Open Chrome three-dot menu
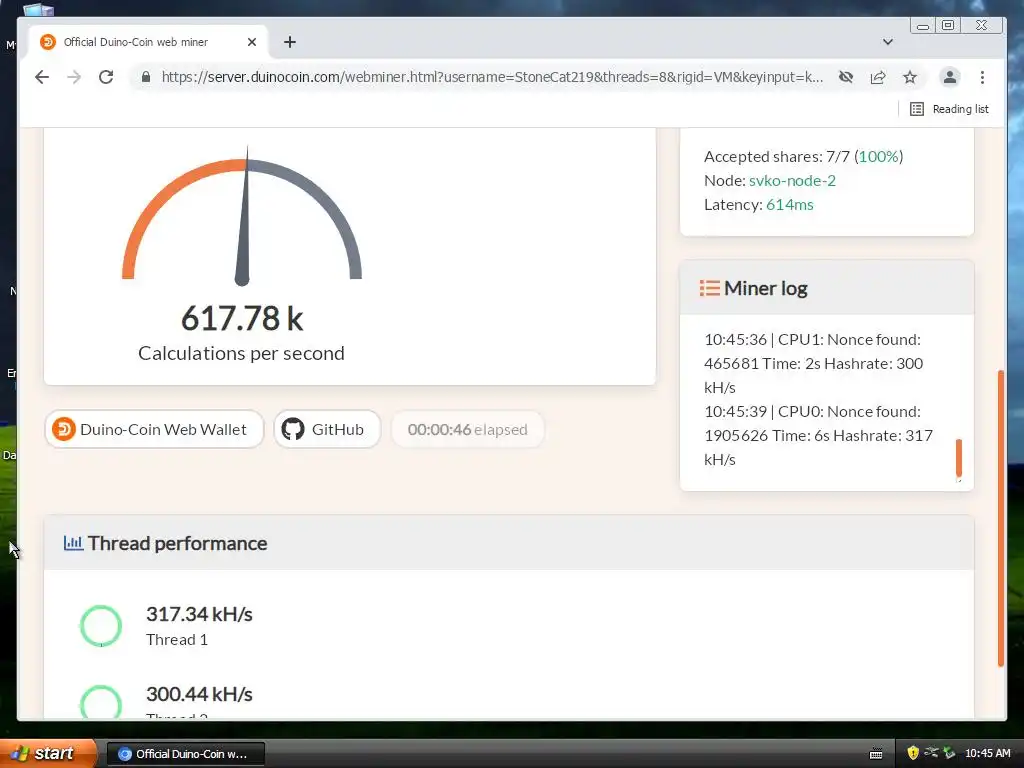Image resolution: width=1024 pixels, height=768 pixels. pos(982,77)
